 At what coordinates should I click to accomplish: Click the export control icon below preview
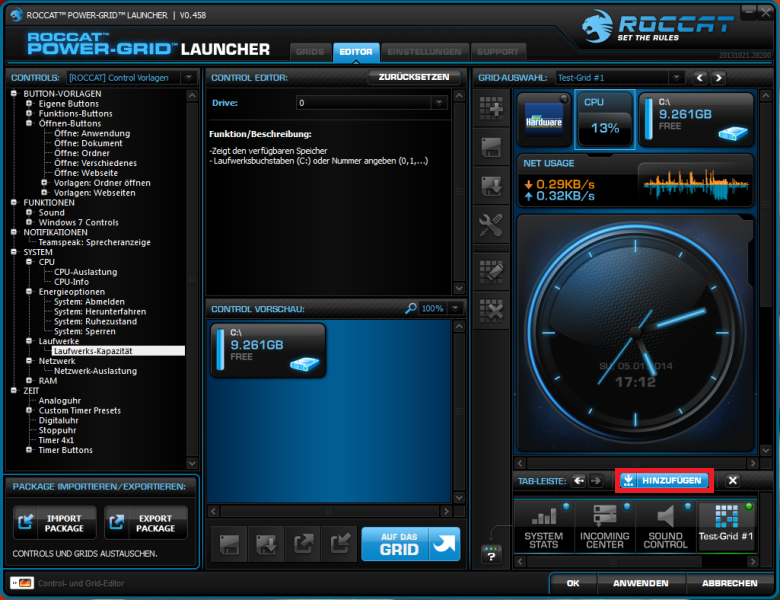pyautogui.click(x=303, y=544)
